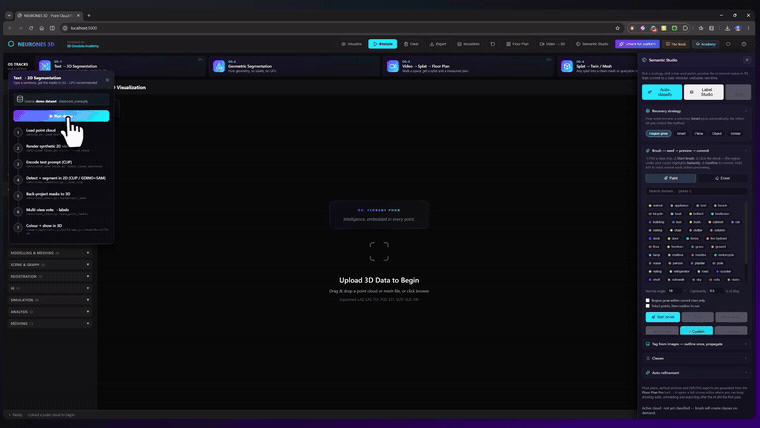Click the heart icon in top toolbar
The image size is (760, 428).
[728, 44]
